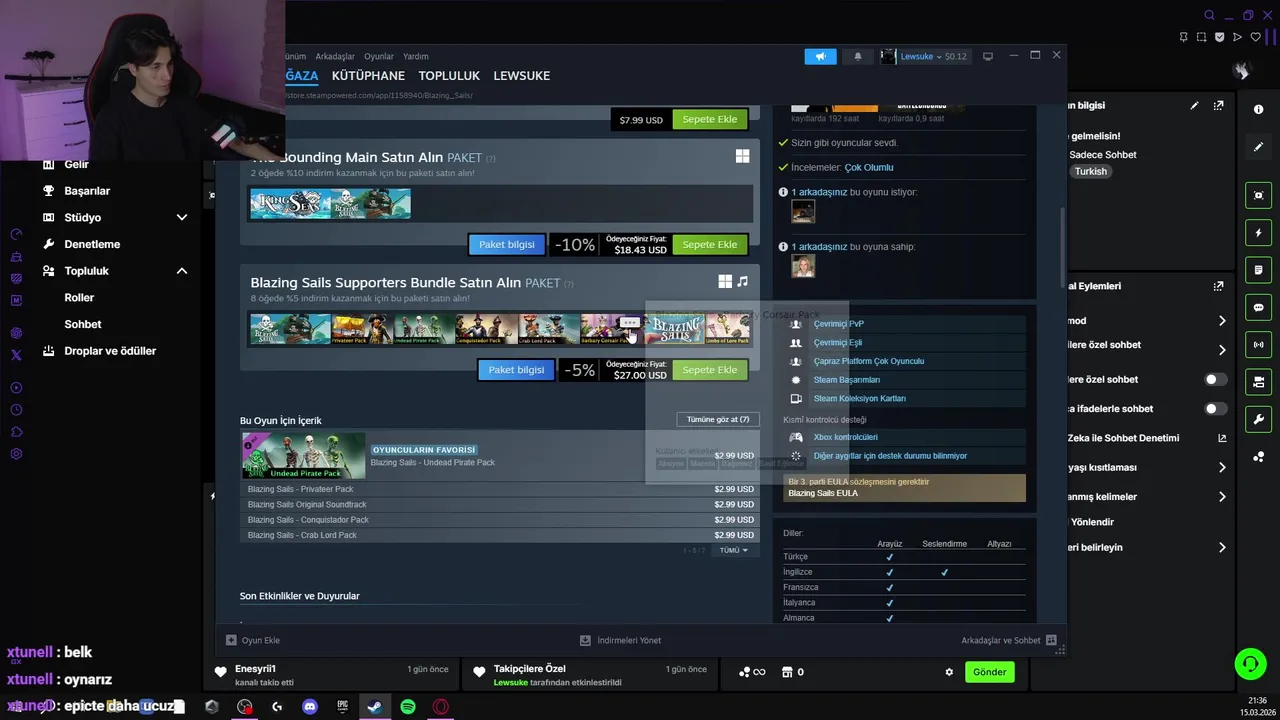Edit stream info pencil in panel header
The image size is (1280, 720).
[x=1194, y=106]
